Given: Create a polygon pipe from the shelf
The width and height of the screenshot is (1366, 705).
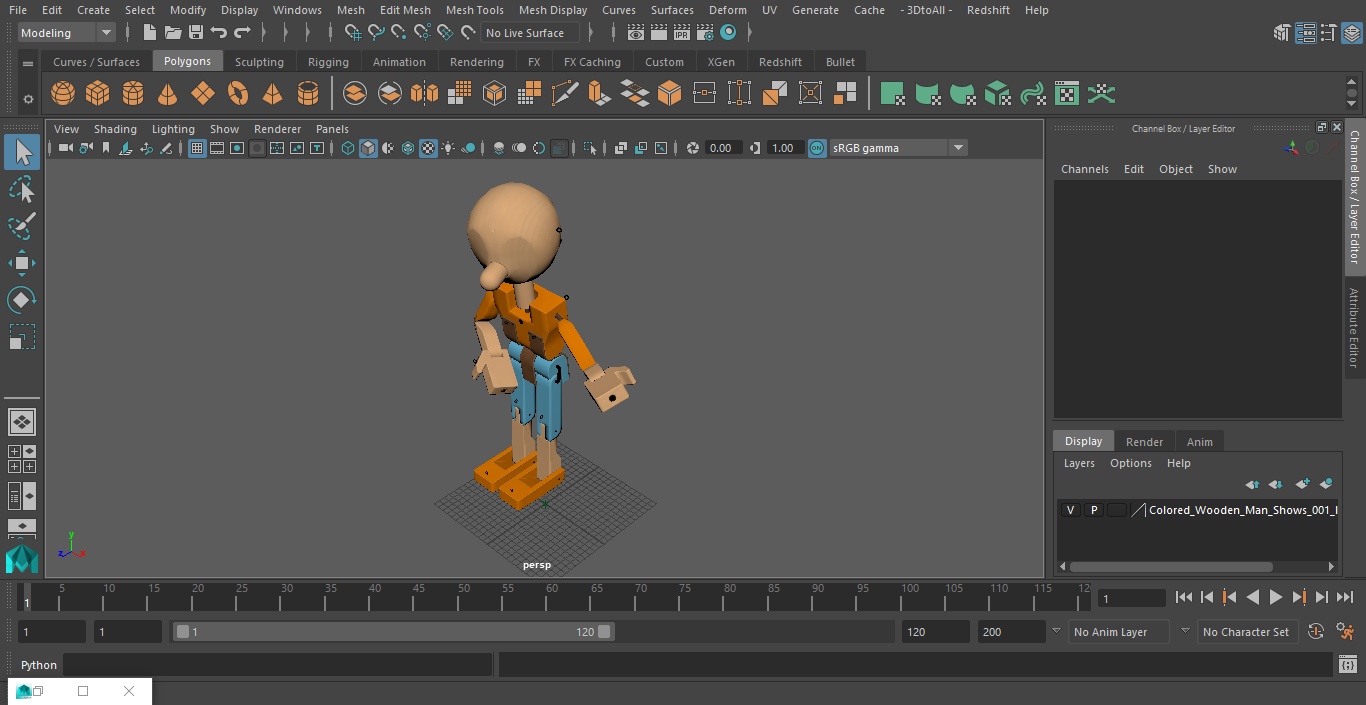Looking at the screenshot, I should click(x=308, y=94).
